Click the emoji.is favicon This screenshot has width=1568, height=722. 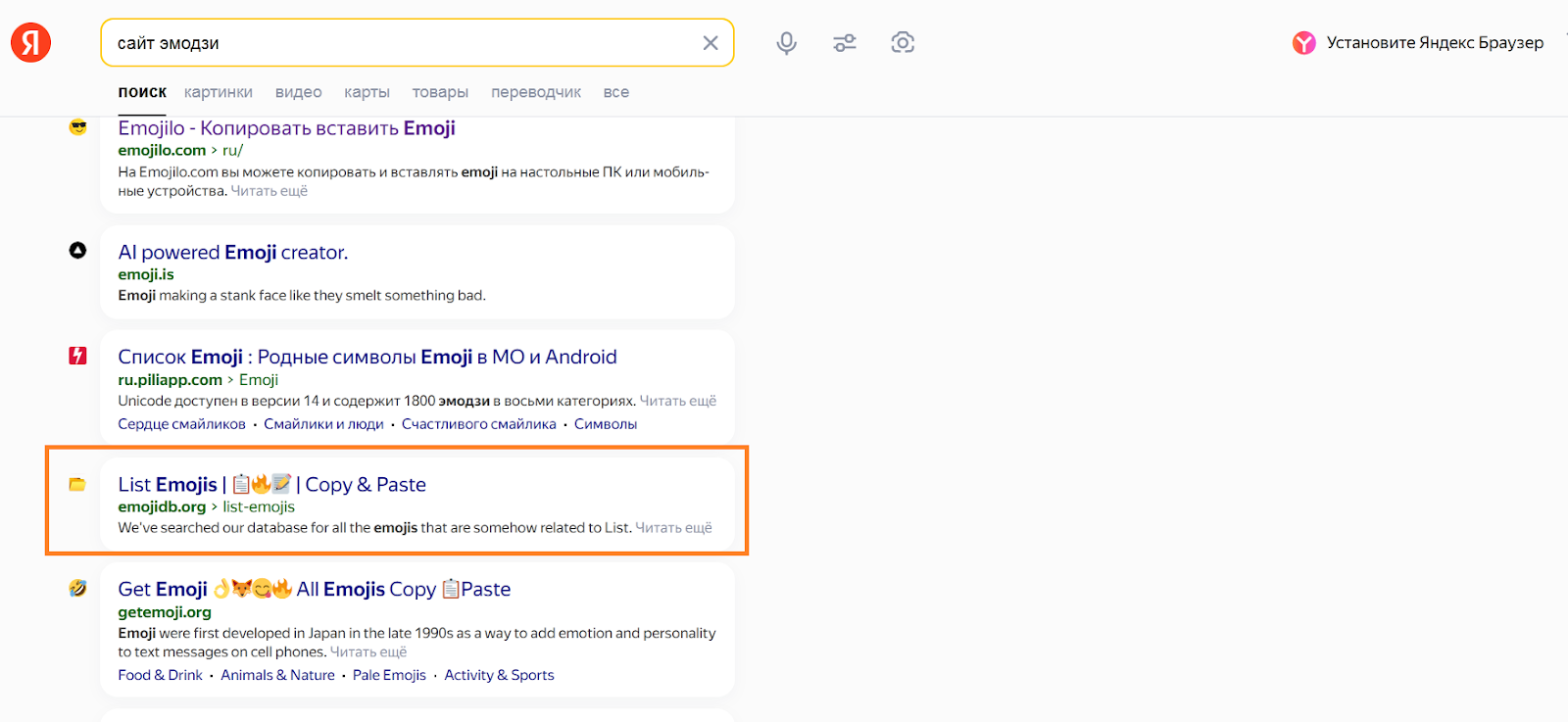point(77,251)
